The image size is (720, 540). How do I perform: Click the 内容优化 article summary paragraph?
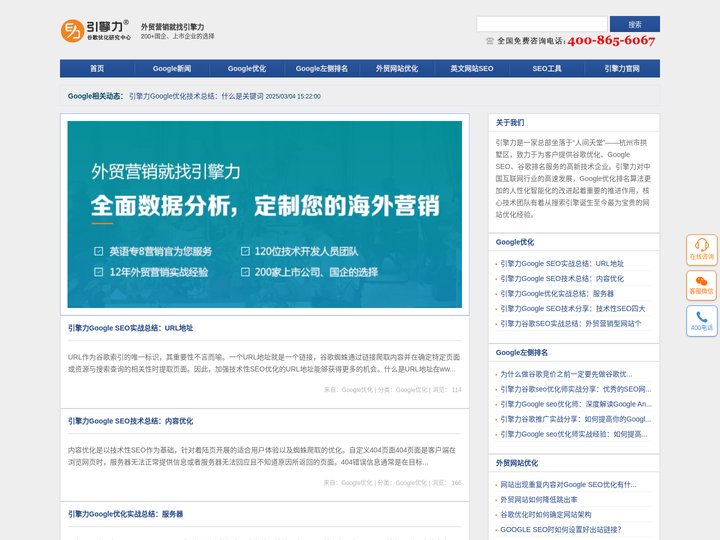(x=262, y=456)
